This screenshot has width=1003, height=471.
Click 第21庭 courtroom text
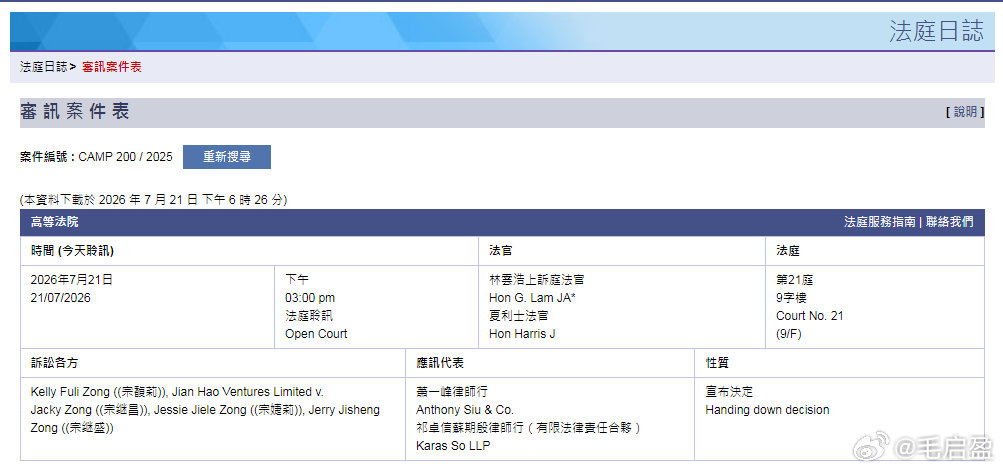tap(794, 280)
